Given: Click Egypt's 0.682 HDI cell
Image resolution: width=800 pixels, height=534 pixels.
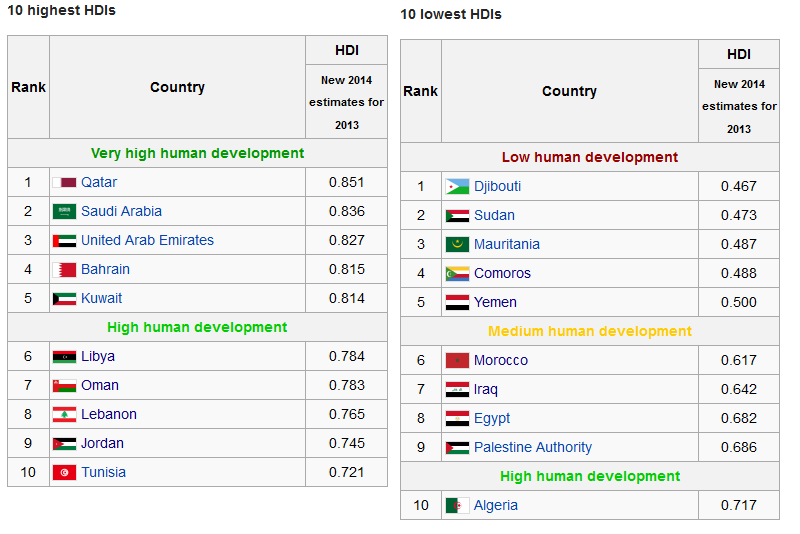Looking at the screenshot, I should point(739,419).
